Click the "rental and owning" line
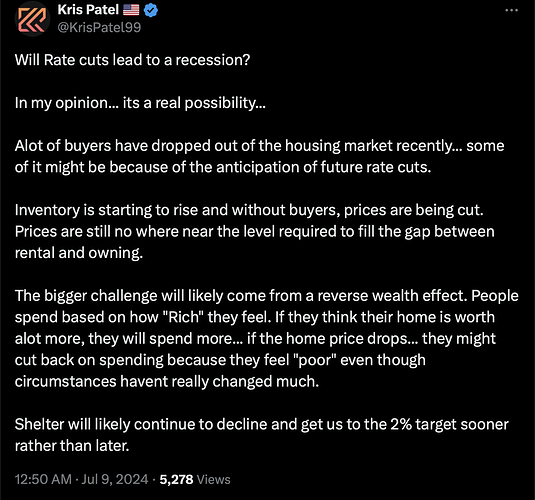535x500 pixels. (x=79, y=253)
